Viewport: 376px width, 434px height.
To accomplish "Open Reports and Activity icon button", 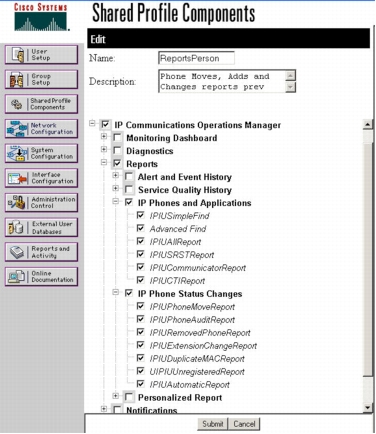I will click(41, 252).
